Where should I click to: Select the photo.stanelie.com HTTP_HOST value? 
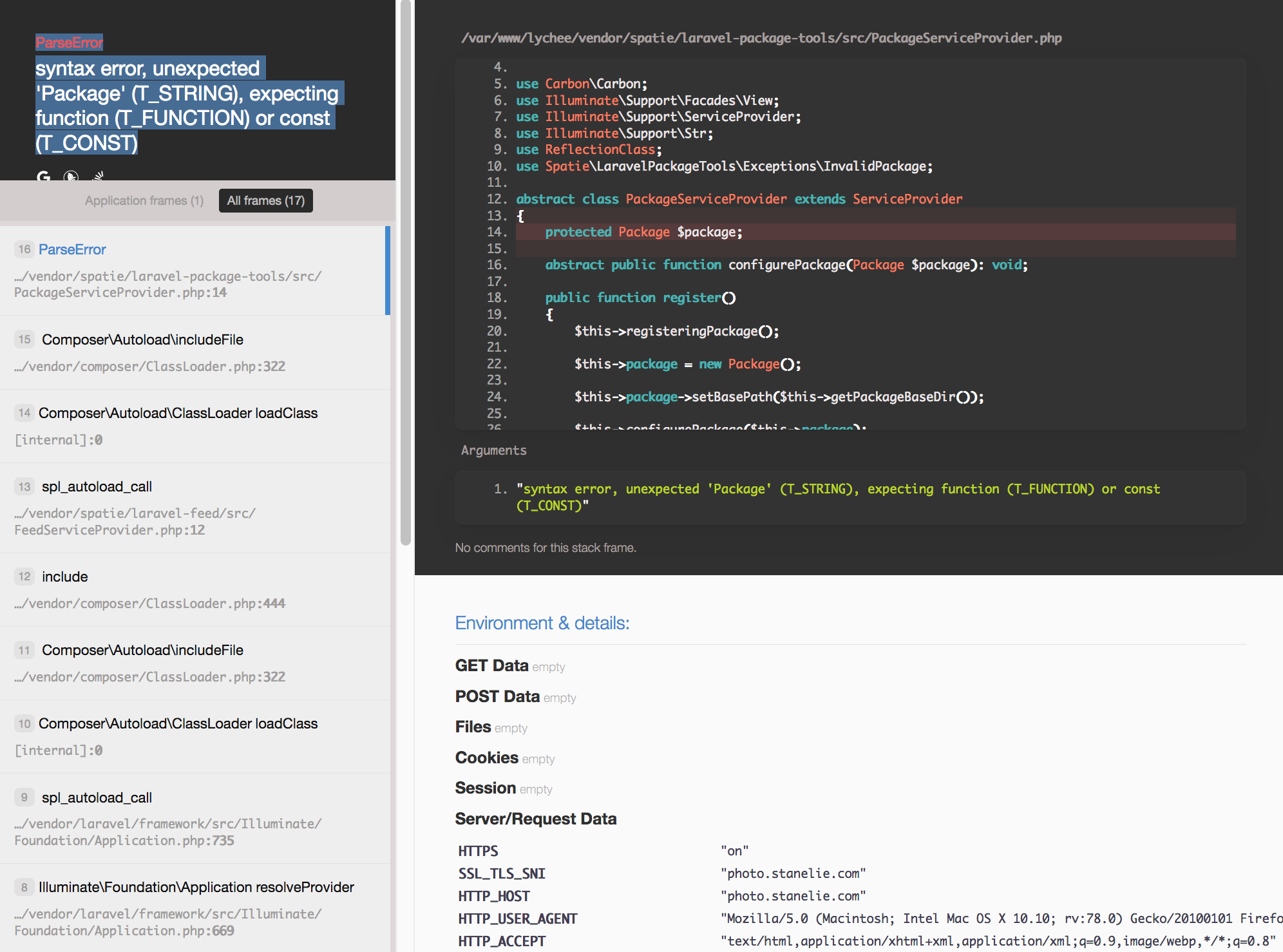click(795, 895)
